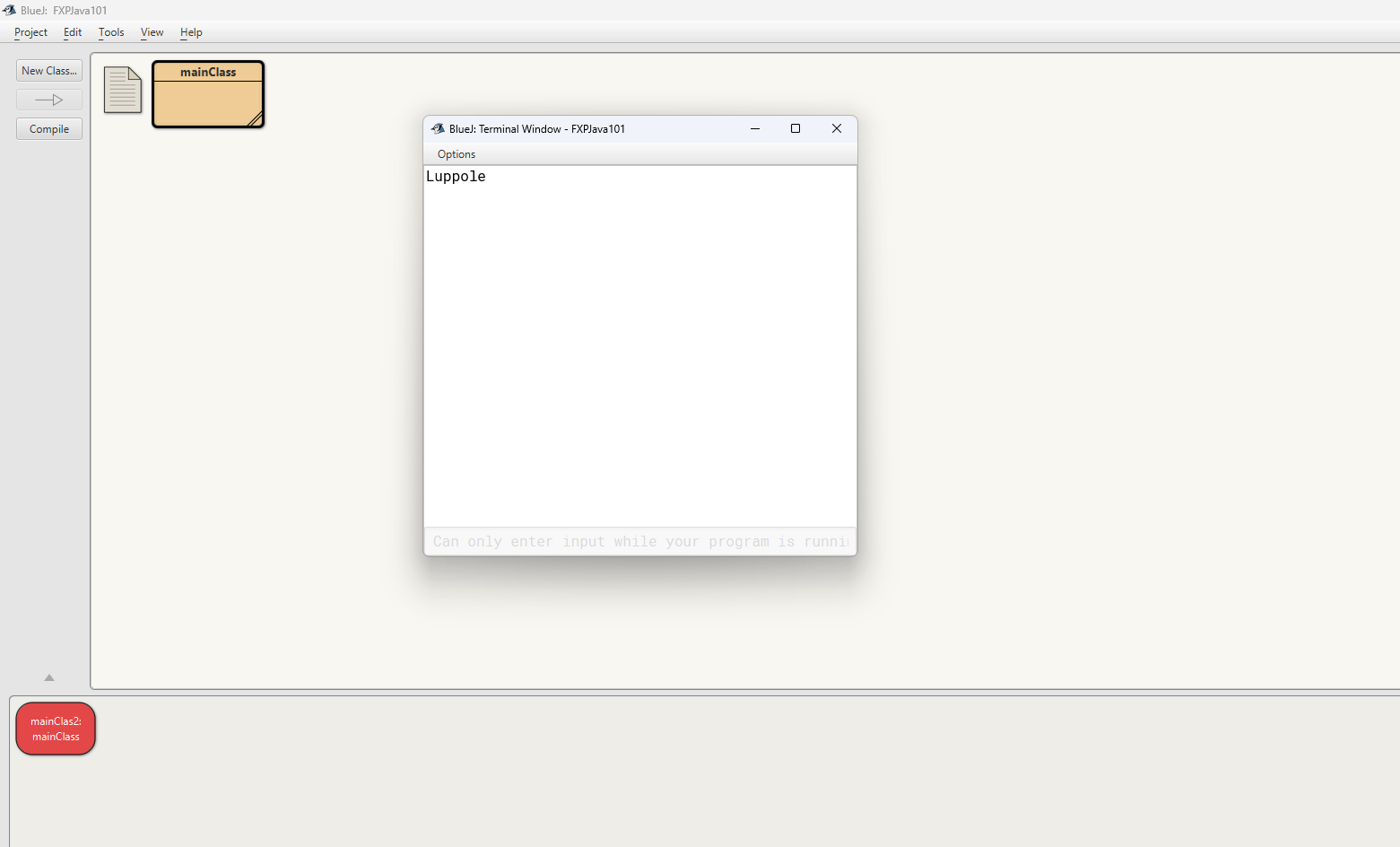Viewport: 1400px width, 847px height.
Task: Click the BlueJ logo in main title bar
Action: 9,10
